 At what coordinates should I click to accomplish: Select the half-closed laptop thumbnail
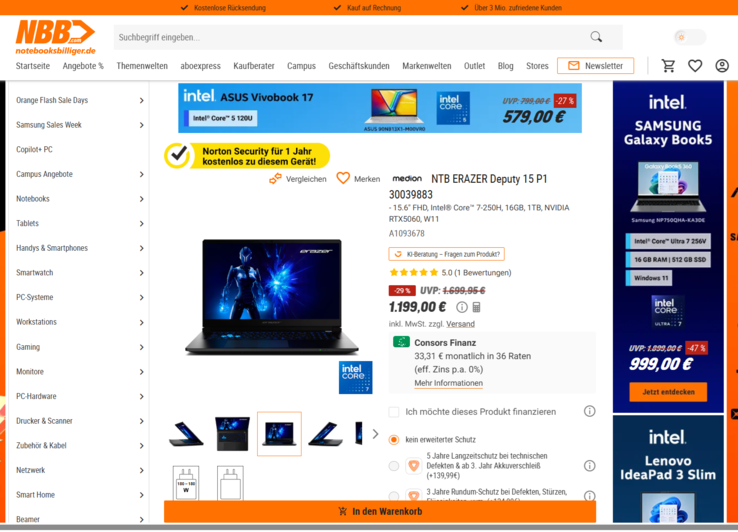coord(326,434)
